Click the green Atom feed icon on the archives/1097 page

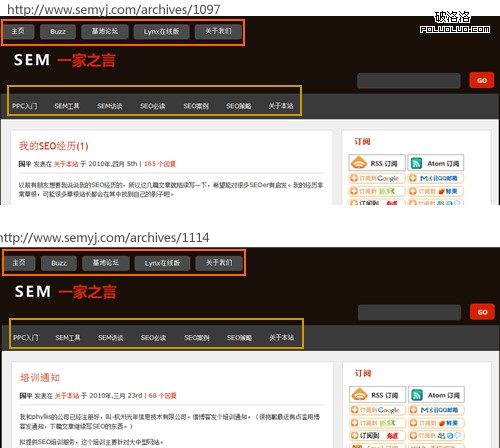416,163
